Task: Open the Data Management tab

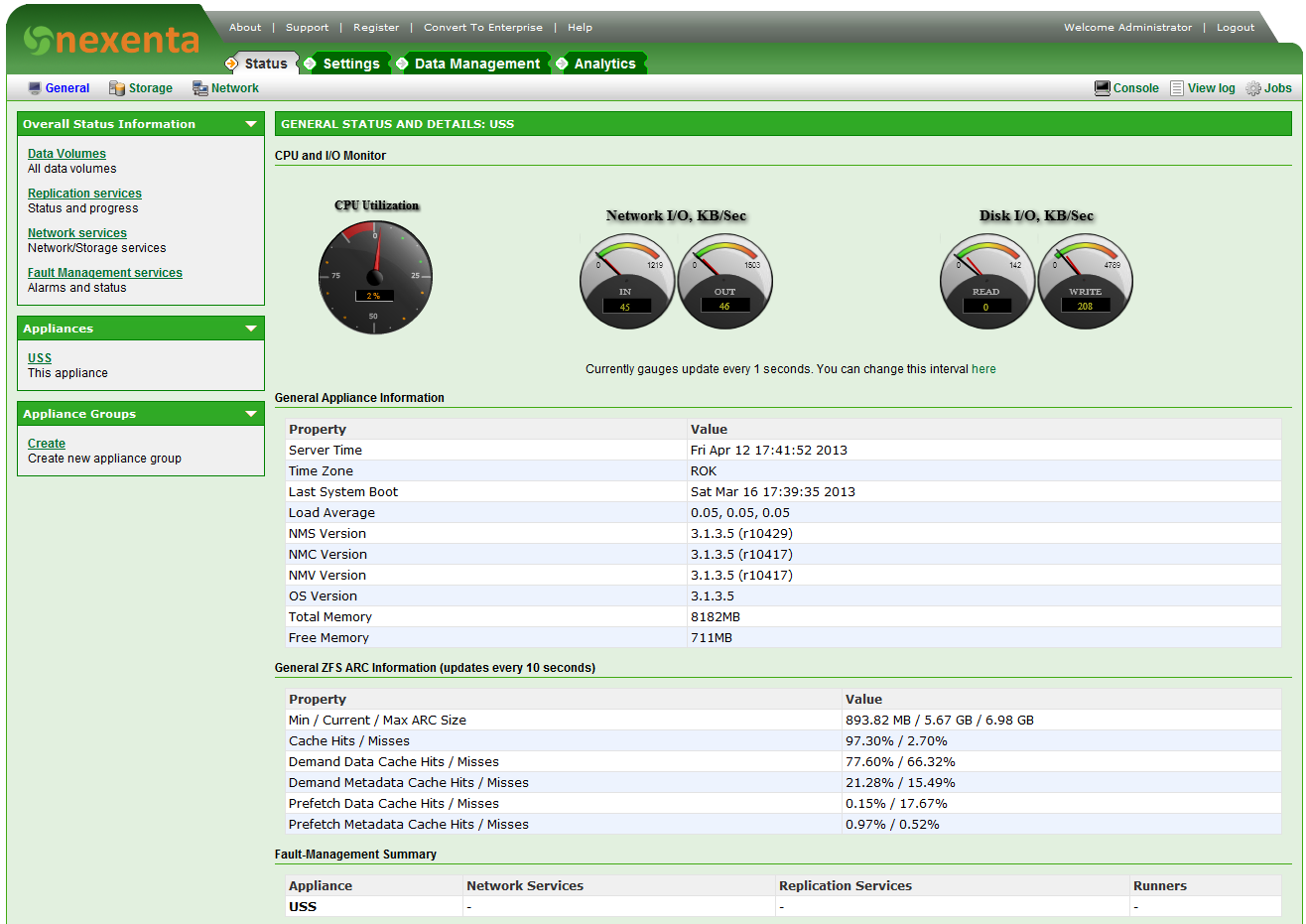Action: tap(477, 64)
